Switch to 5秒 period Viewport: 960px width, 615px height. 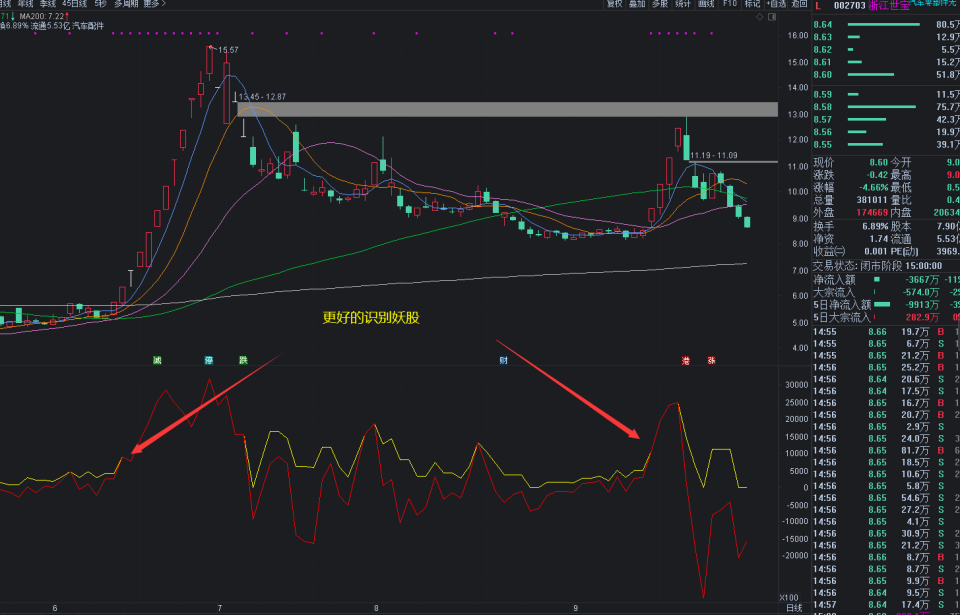click(x=100, y=4)
